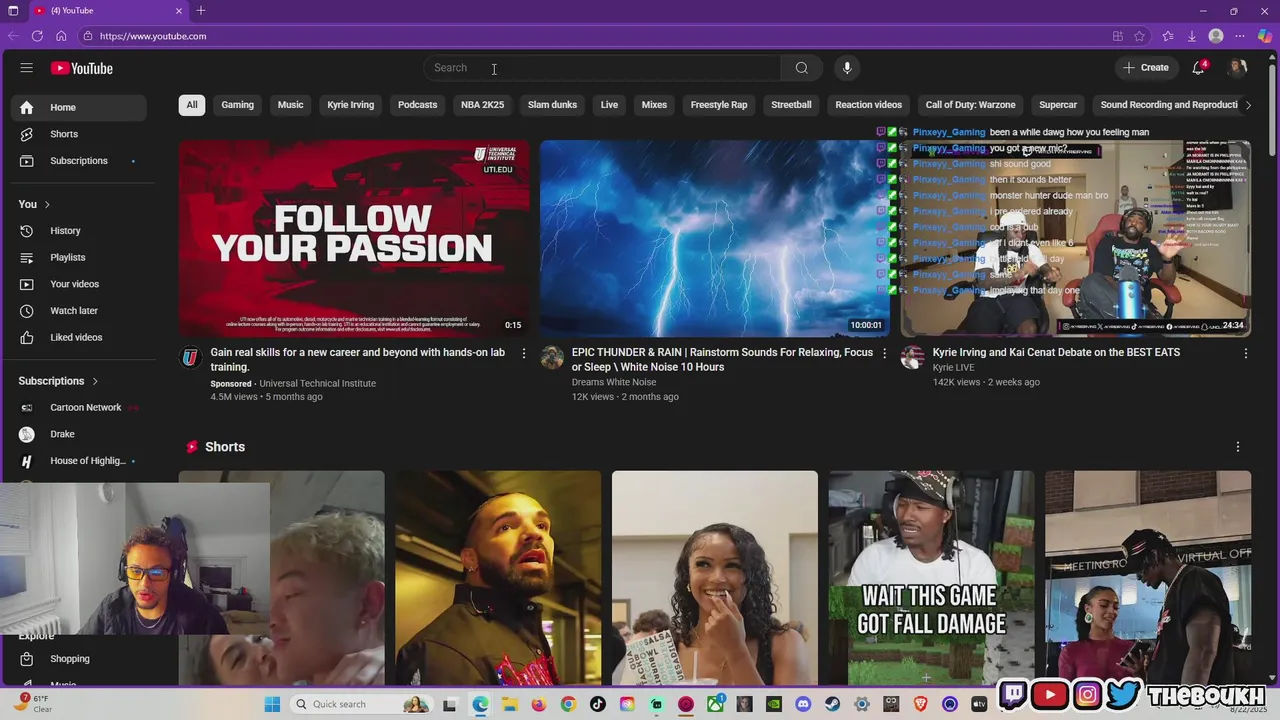This screenshot has height=720, width=1280.
Task: Open Kyrie Irving video options menu
Action: click(x=1245, y=353)
